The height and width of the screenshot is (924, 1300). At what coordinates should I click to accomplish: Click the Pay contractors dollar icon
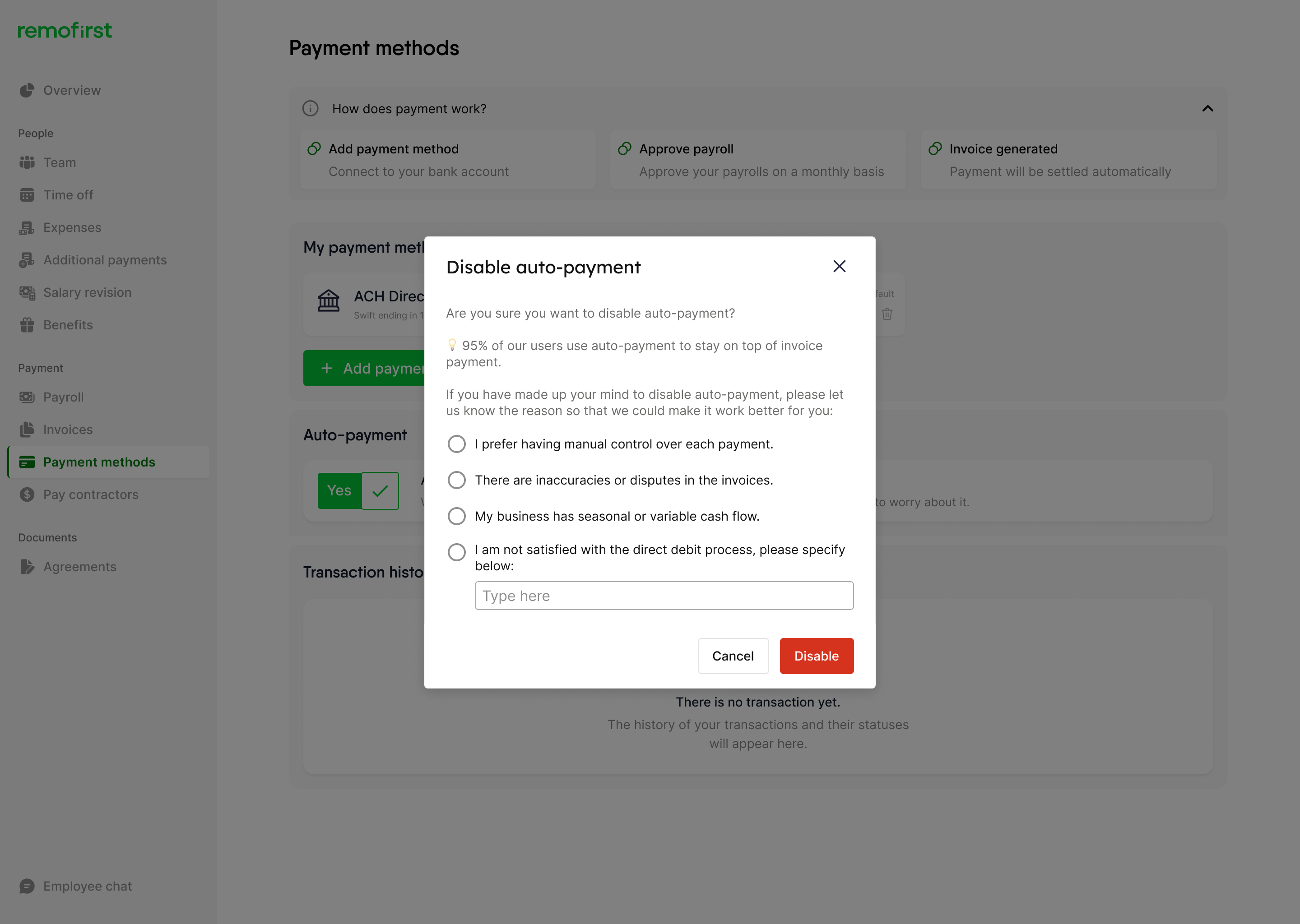pos(27,494)
